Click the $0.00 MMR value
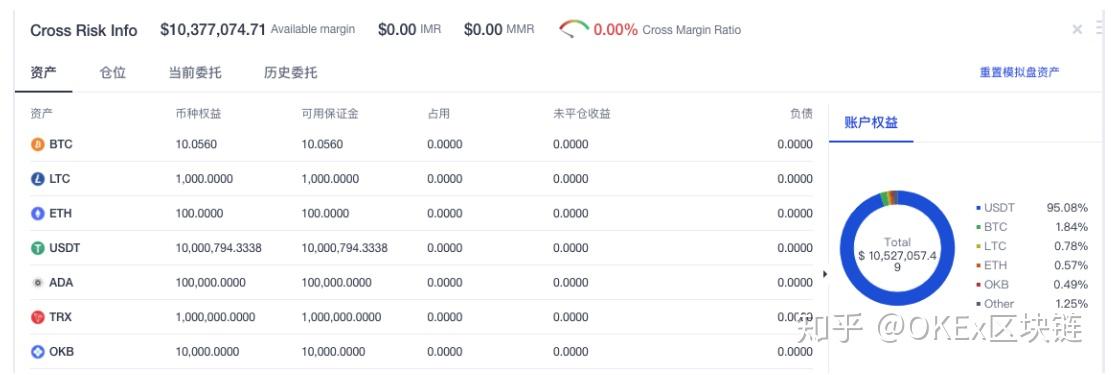The height and width of the screenshot is (375, 1111). pos(483,30)
